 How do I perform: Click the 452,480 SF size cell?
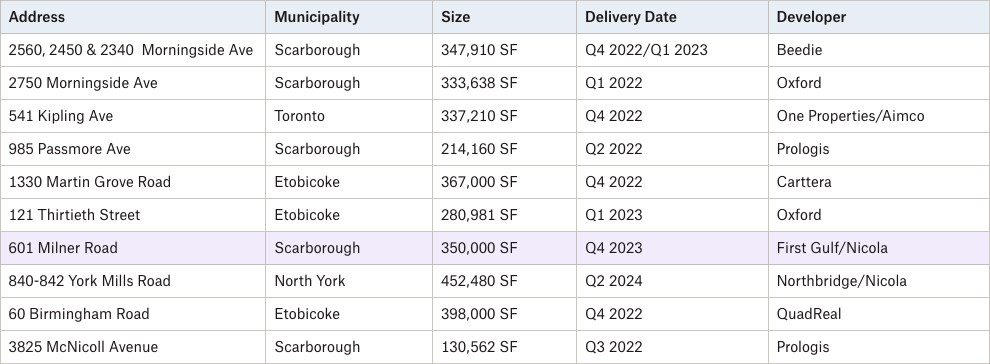coord(504,281)
